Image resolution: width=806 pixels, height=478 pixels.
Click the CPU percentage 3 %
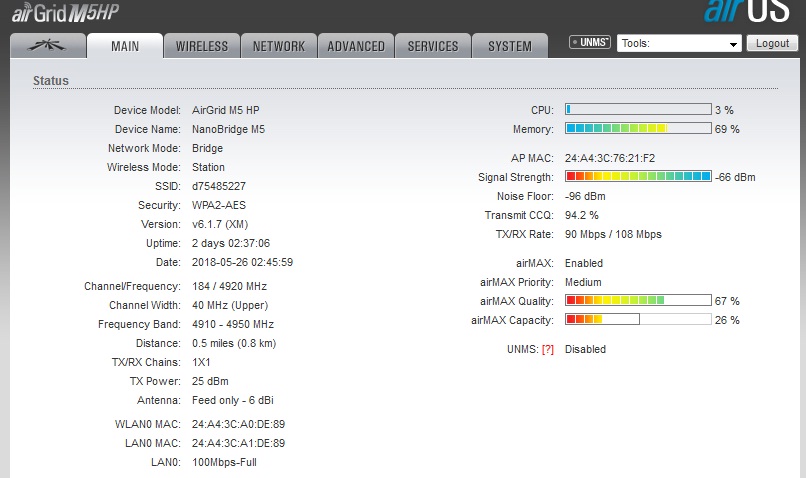pos(724,110)
